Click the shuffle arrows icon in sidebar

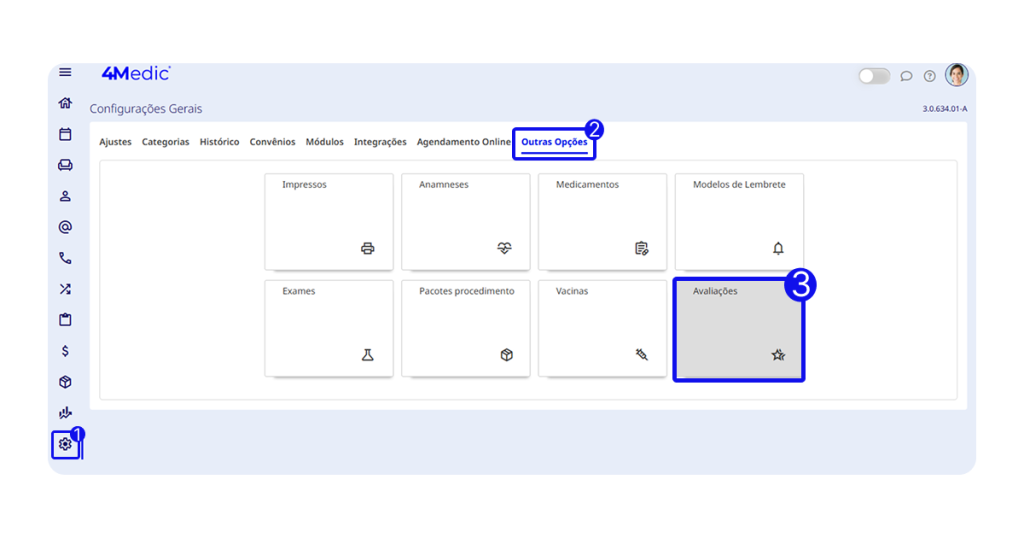point(65,289)
